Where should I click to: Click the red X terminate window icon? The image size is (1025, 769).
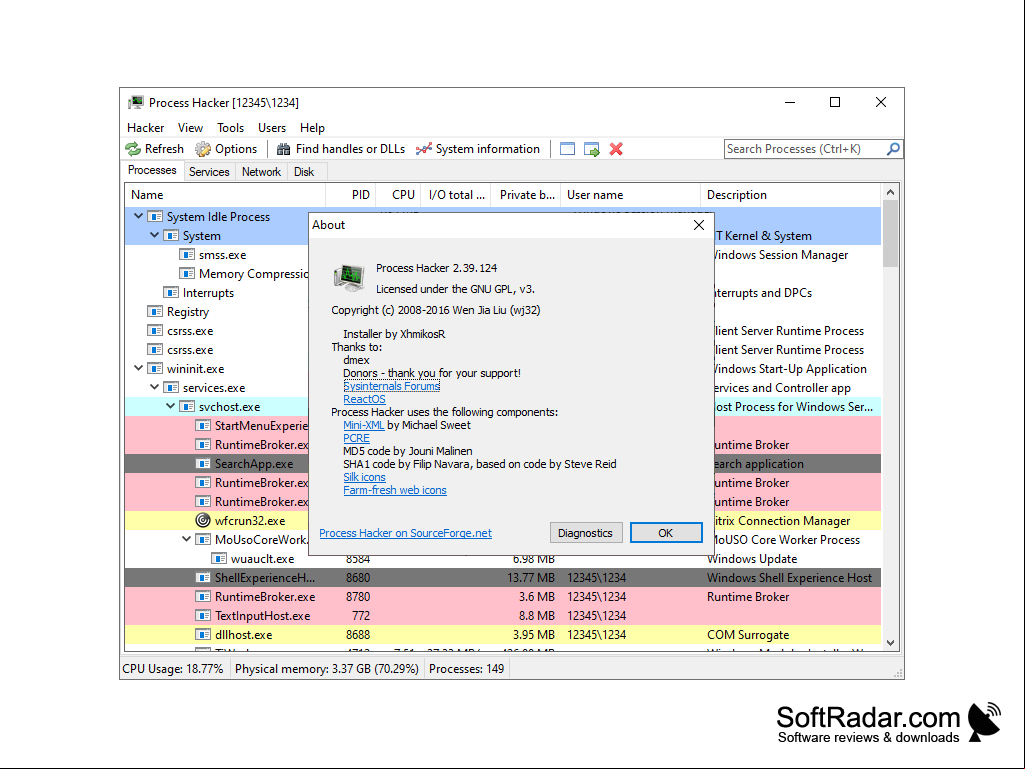click(616, 149)
